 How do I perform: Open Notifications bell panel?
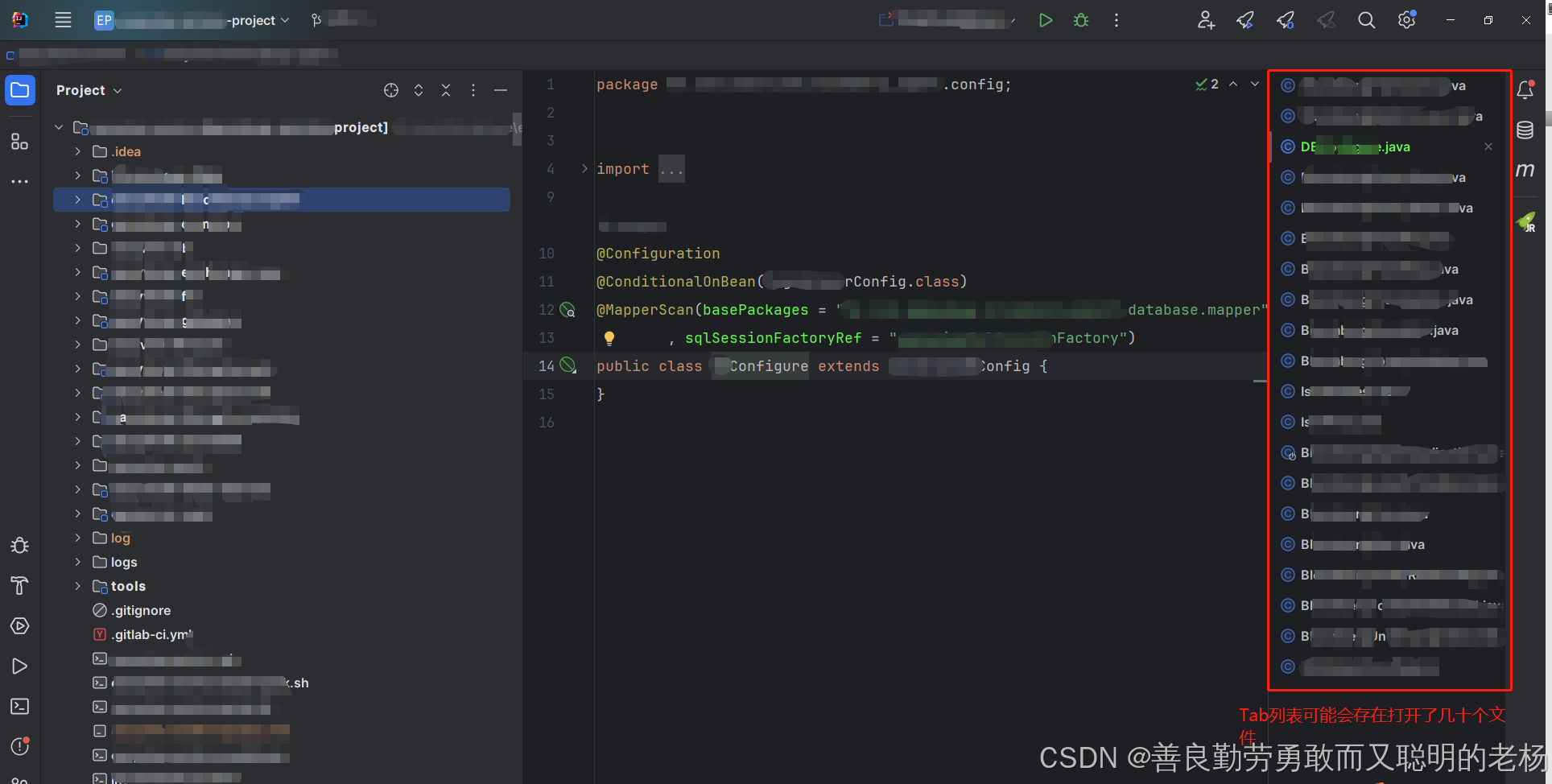point(1525,90)
